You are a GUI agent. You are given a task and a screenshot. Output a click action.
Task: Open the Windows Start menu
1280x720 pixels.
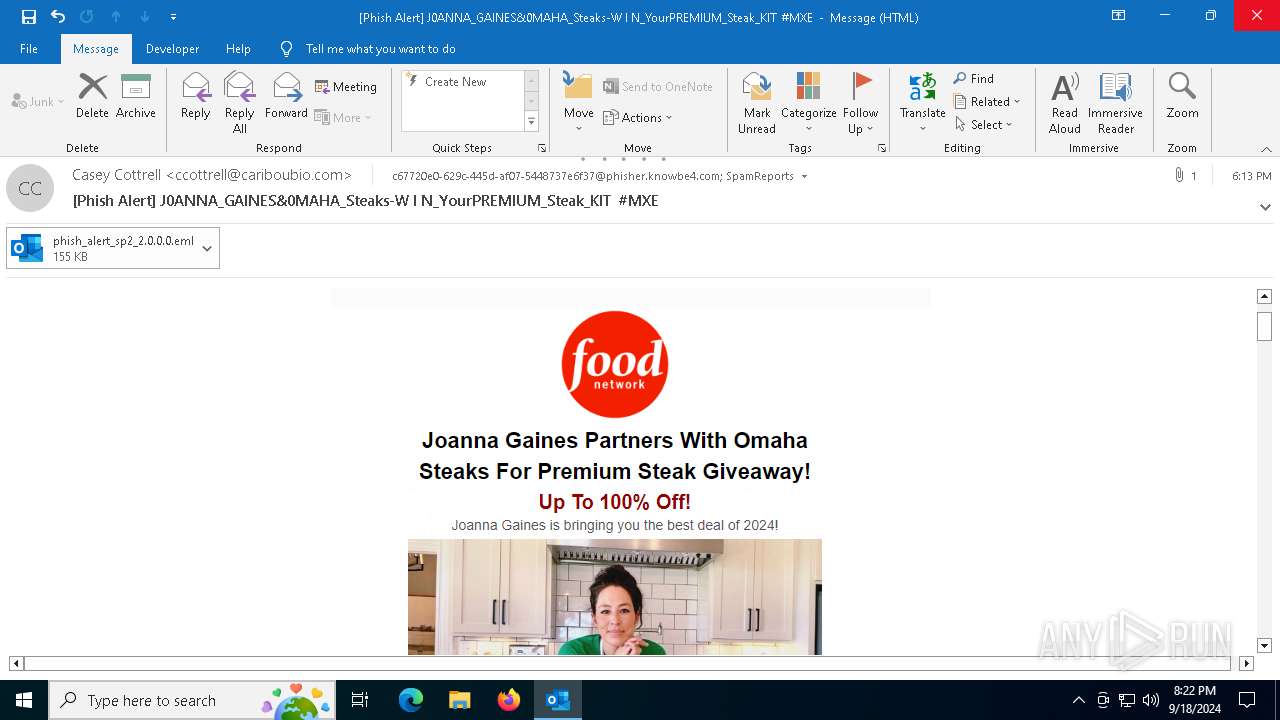tap(24, 700)
